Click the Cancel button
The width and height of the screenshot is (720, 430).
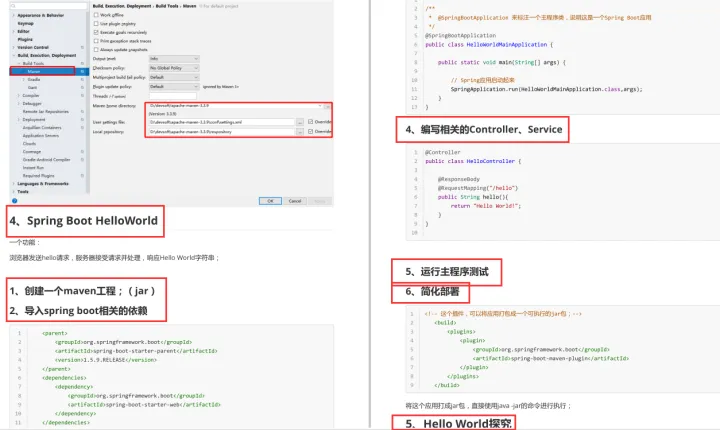click(295, 201)
